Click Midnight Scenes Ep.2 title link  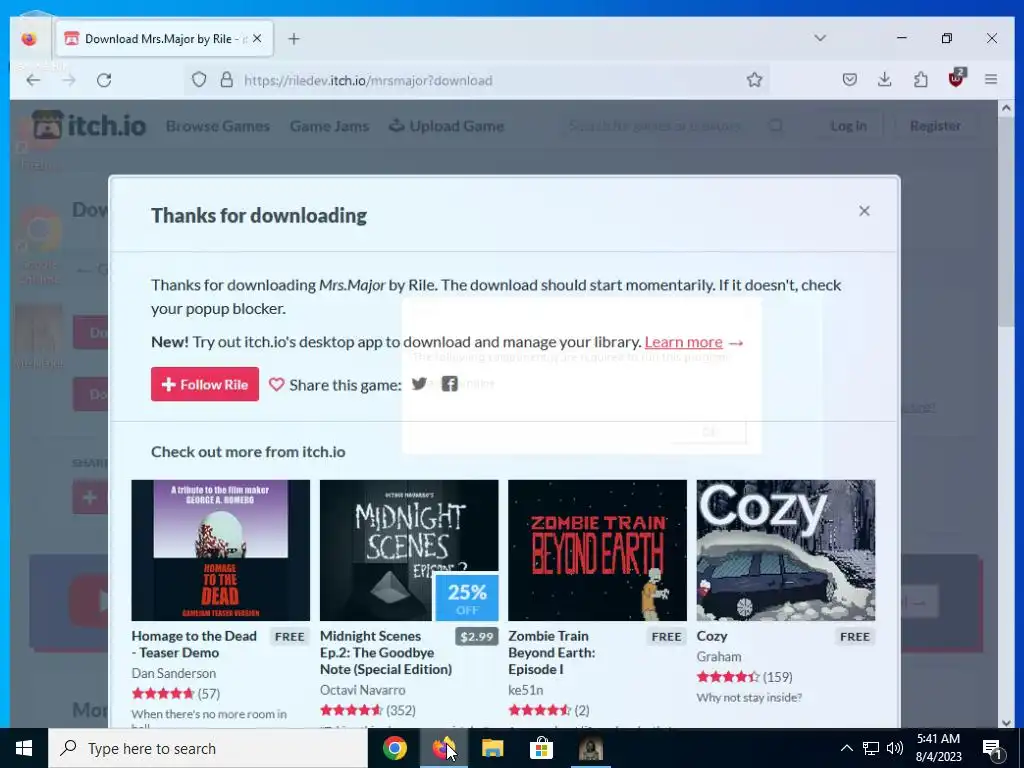pos(386,652)
